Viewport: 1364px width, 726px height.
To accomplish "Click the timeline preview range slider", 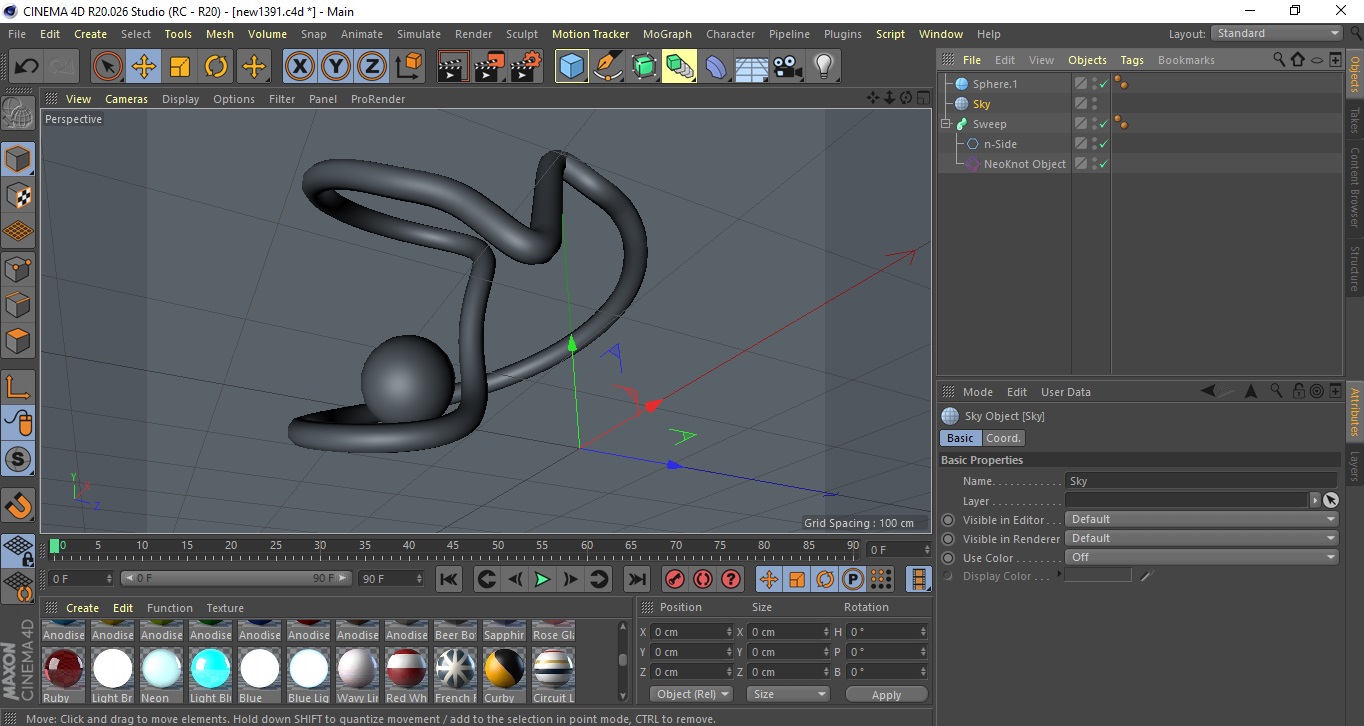I will tap(237, 578).
